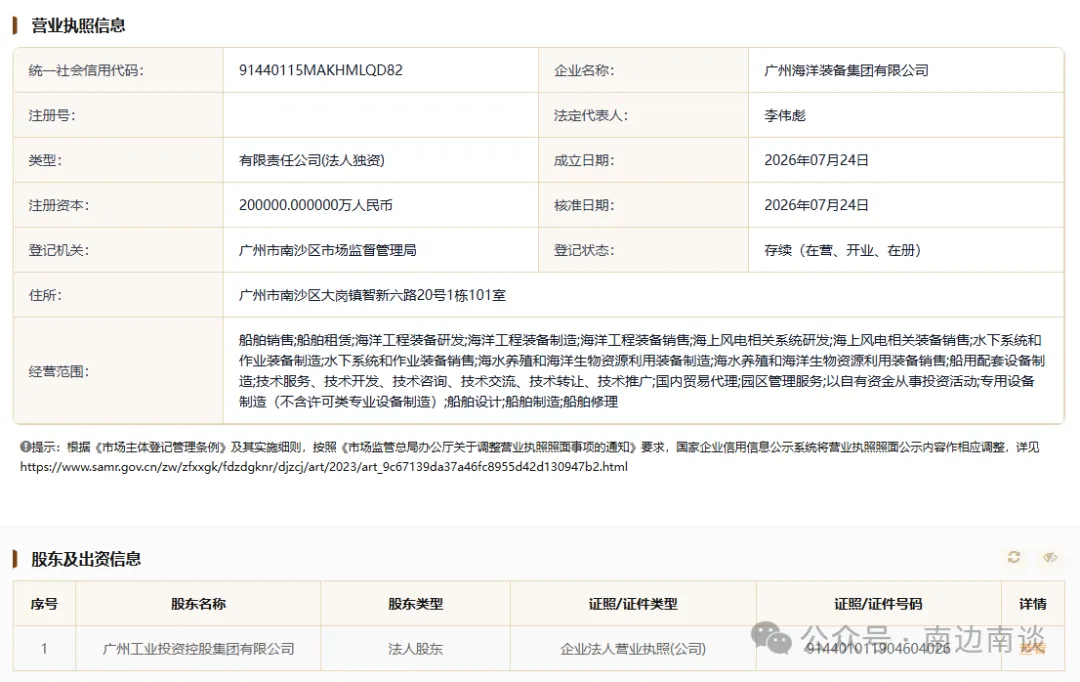This screenshot has width=1080, height=682.
Task: Click the 企业名称 label
Action: click(x=584, y=70)
